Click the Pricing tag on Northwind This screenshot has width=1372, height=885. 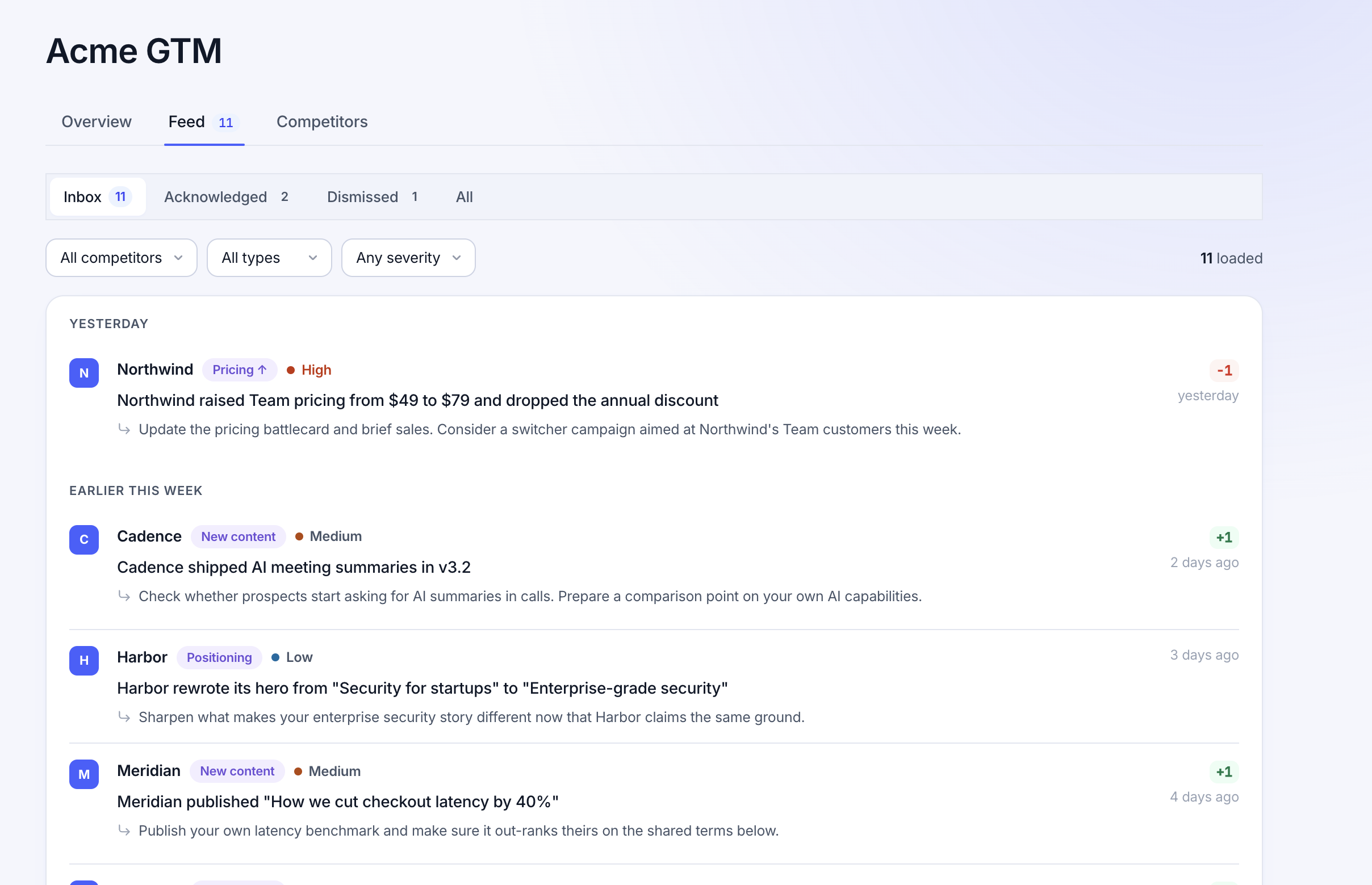pyautogui.click(x=240, y=370)
